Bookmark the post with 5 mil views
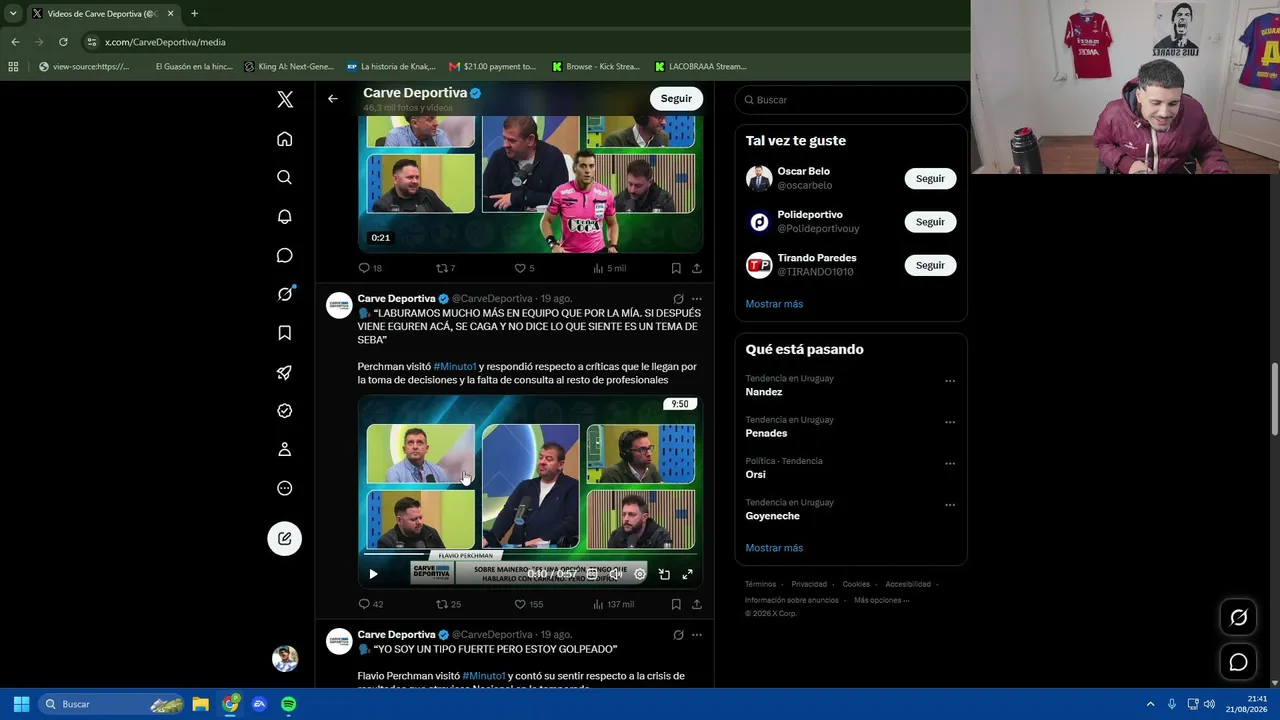Image resolution: width=1280 pixels, height=720 pixels. pos(676,268)
